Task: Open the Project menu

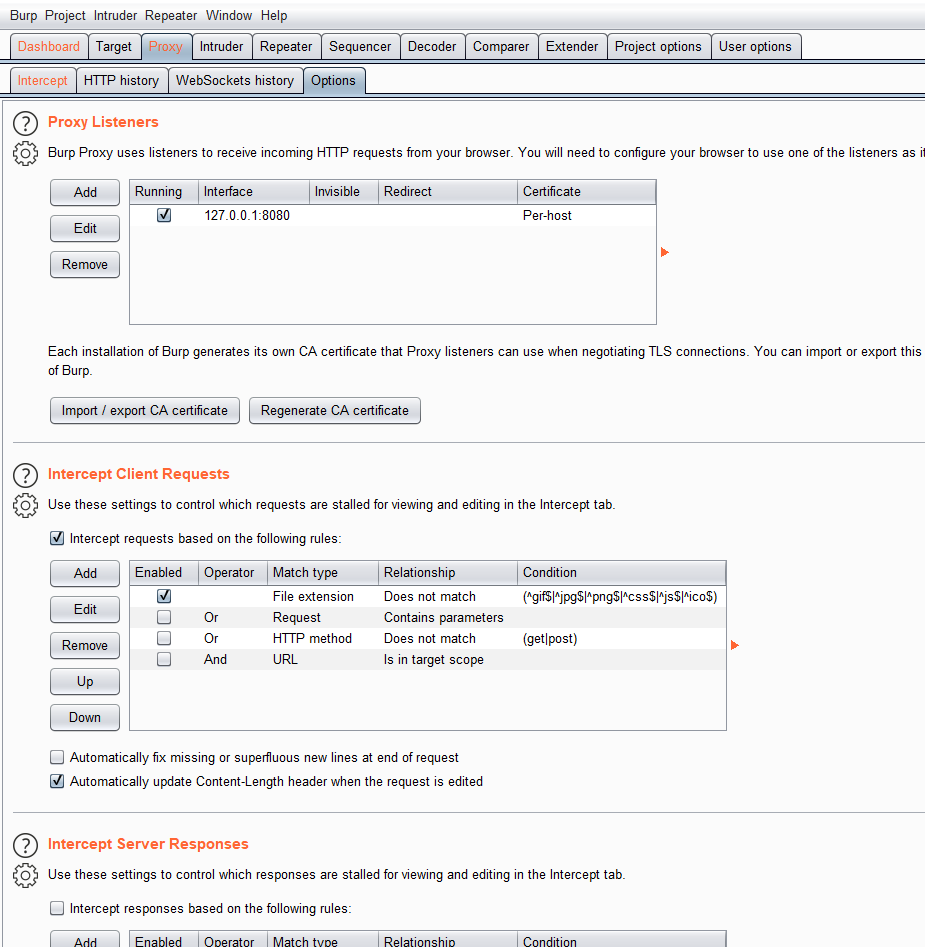Action: (x=65, y=16)
